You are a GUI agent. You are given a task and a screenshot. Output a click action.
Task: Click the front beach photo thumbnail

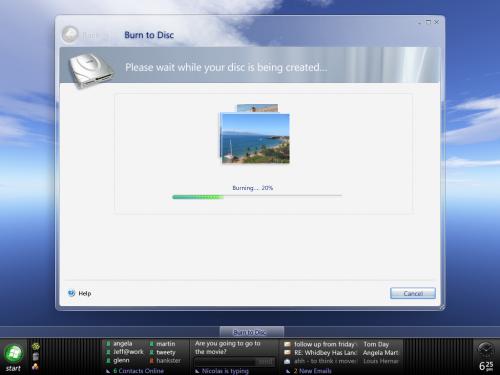point(255,138)
